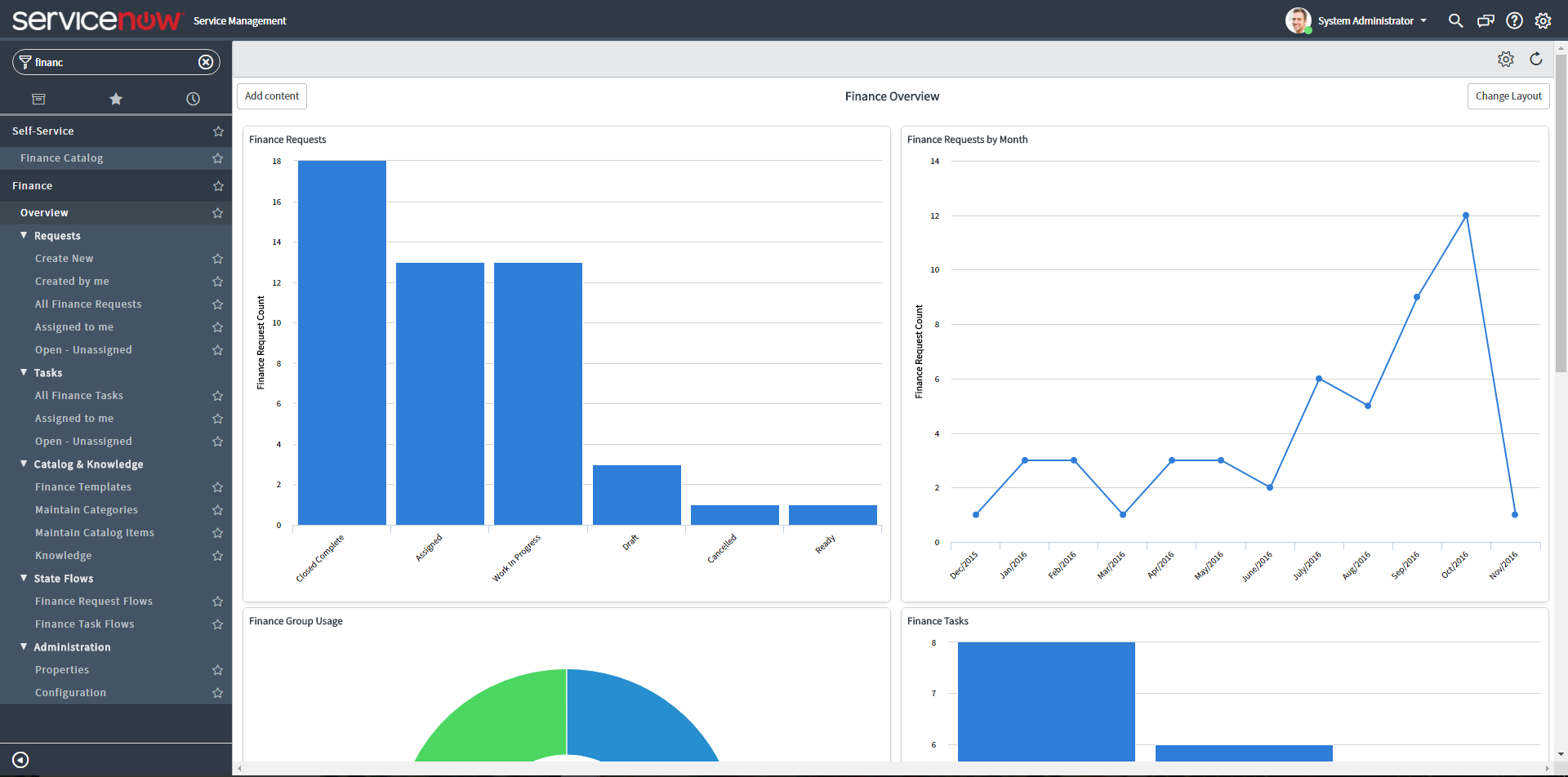Star Open - Unassigned under Tasks
The height and width of the screenshot is (777, 1568).
tap(217, 442)
